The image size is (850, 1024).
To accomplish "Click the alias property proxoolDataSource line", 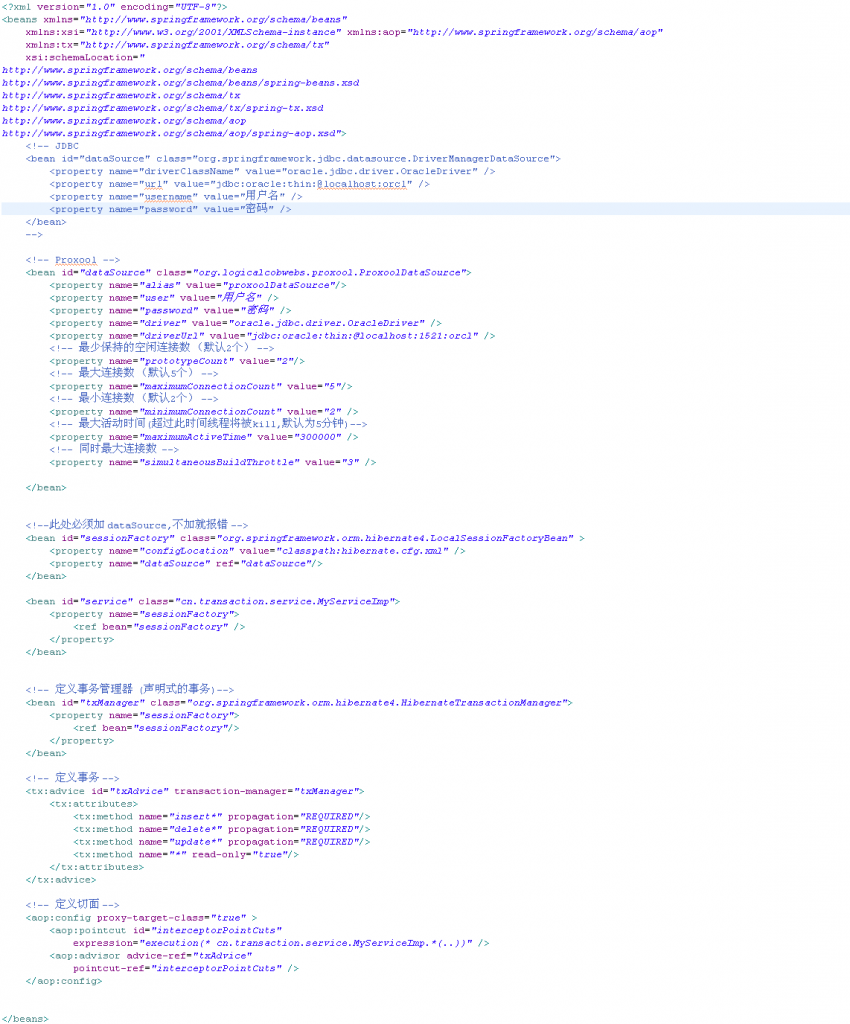I will (198, 285).
